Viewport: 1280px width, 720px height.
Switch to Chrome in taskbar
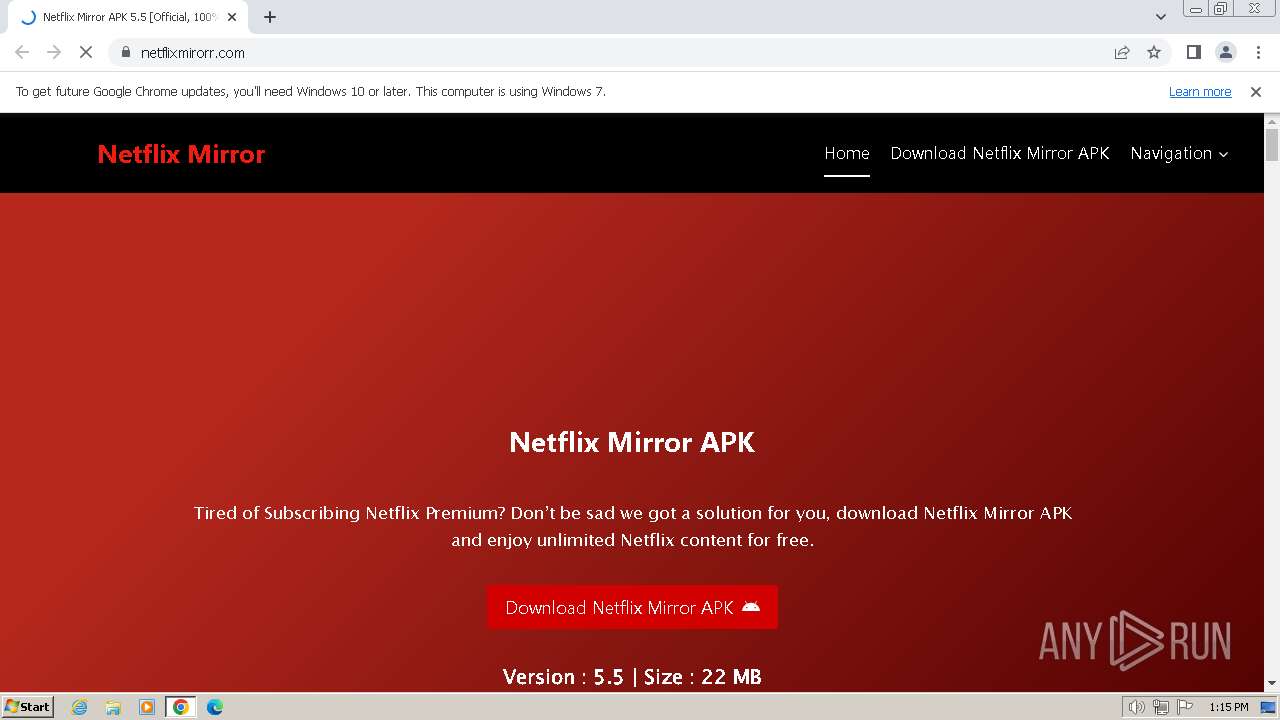pos(181,707)
